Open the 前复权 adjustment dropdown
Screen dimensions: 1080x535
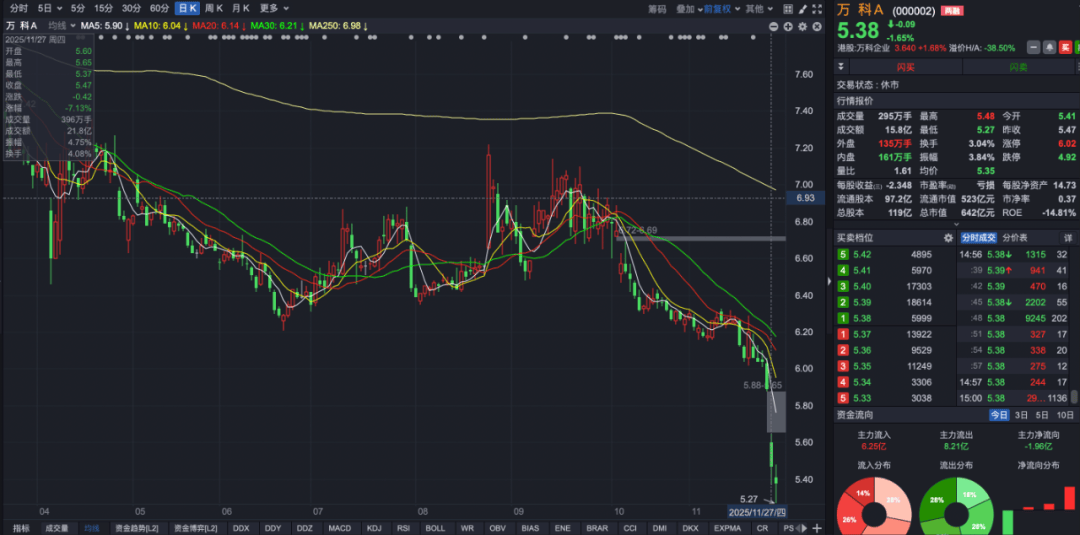(719, 8)
